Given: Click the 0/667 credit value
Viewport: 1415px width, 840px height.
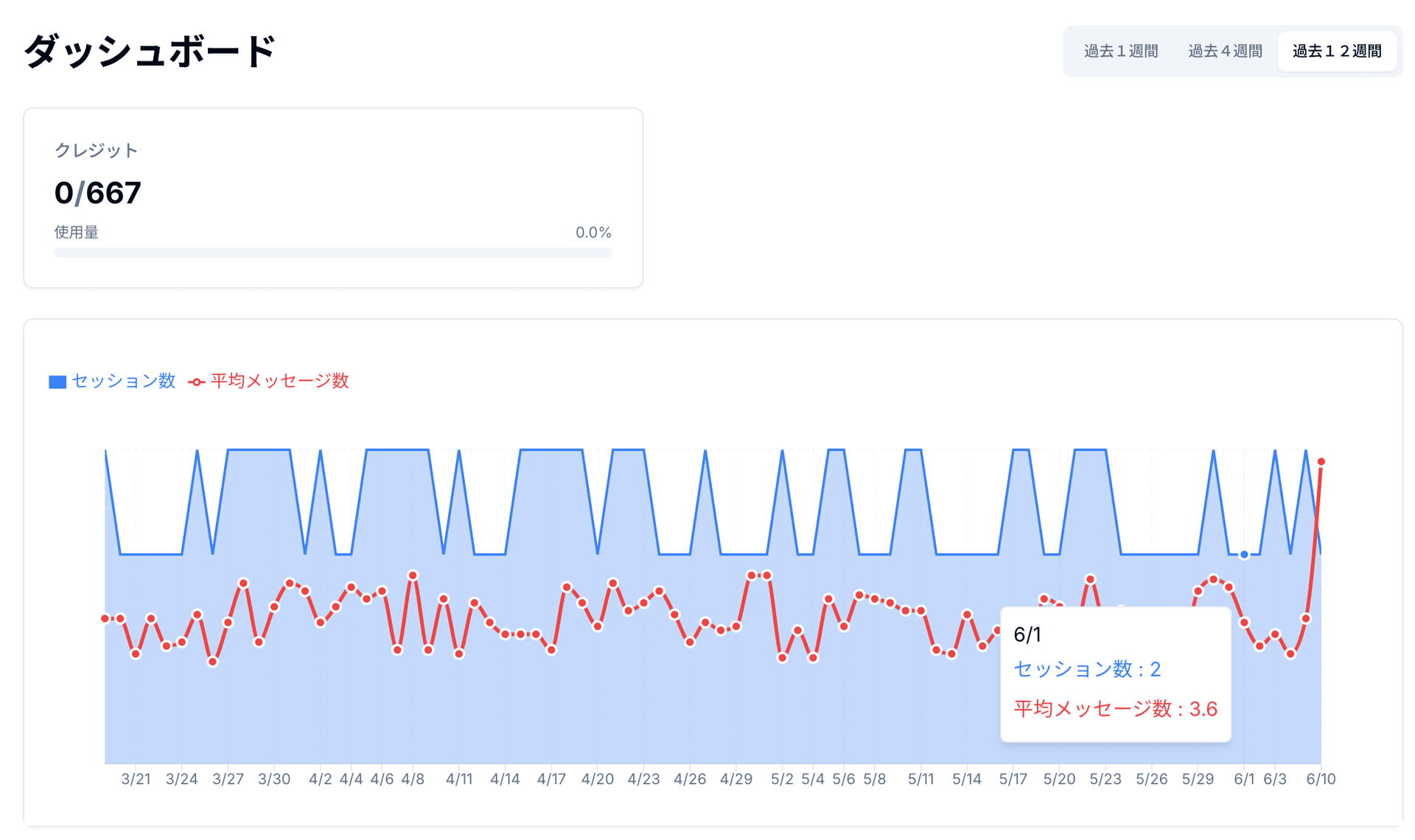Looking at the screenshot, I should [x=98, y=193].
